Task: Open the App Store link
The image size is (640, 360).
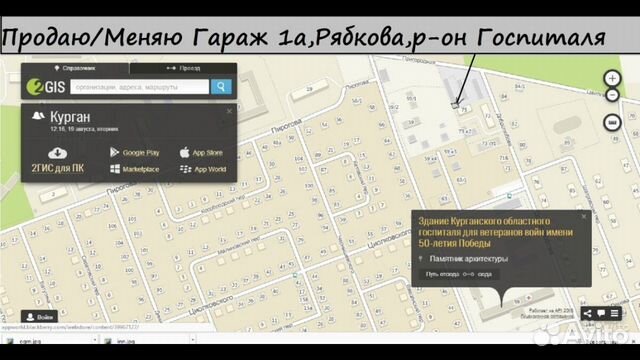Action: pos(208,153)
